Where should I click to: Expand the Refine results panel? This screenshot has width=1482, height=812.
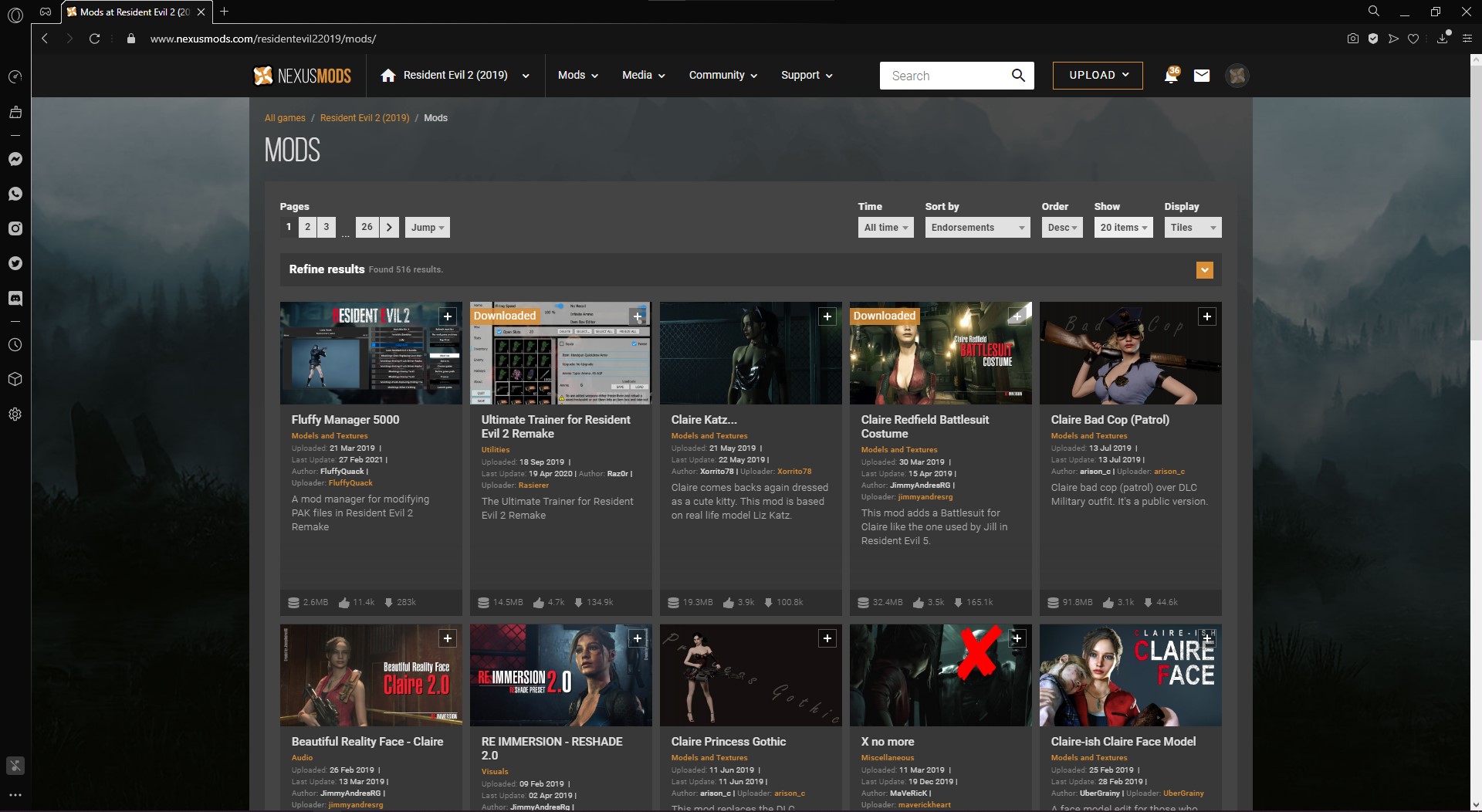[x=1204, y=270]
